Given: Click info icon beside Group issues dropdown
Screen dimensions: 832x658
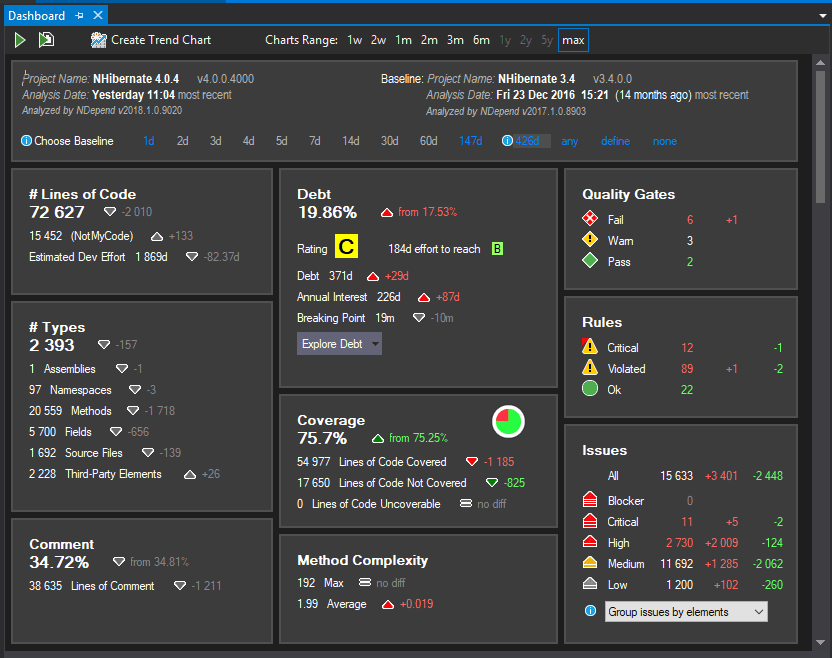Looking at the screenshot, I should point(590,611).
